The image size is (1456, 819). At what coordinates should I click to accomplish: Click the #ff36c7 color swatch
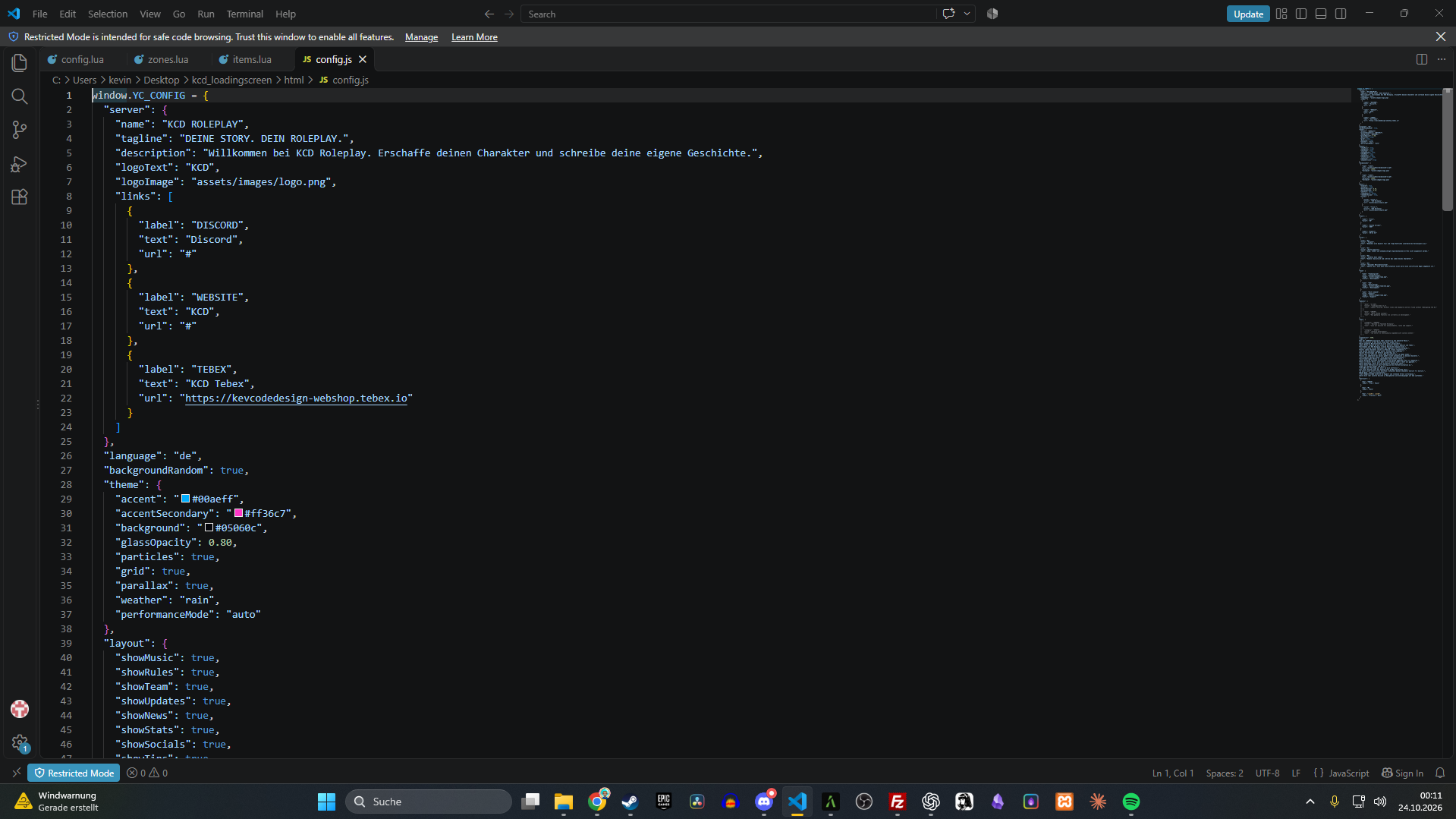[x=238, y=513]
